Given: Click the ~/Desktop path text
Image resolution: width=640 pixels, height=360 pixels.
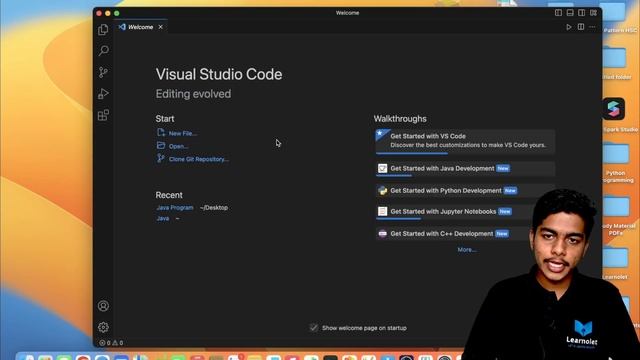Looking at the screenshot, I should click(x=214, y=208).
